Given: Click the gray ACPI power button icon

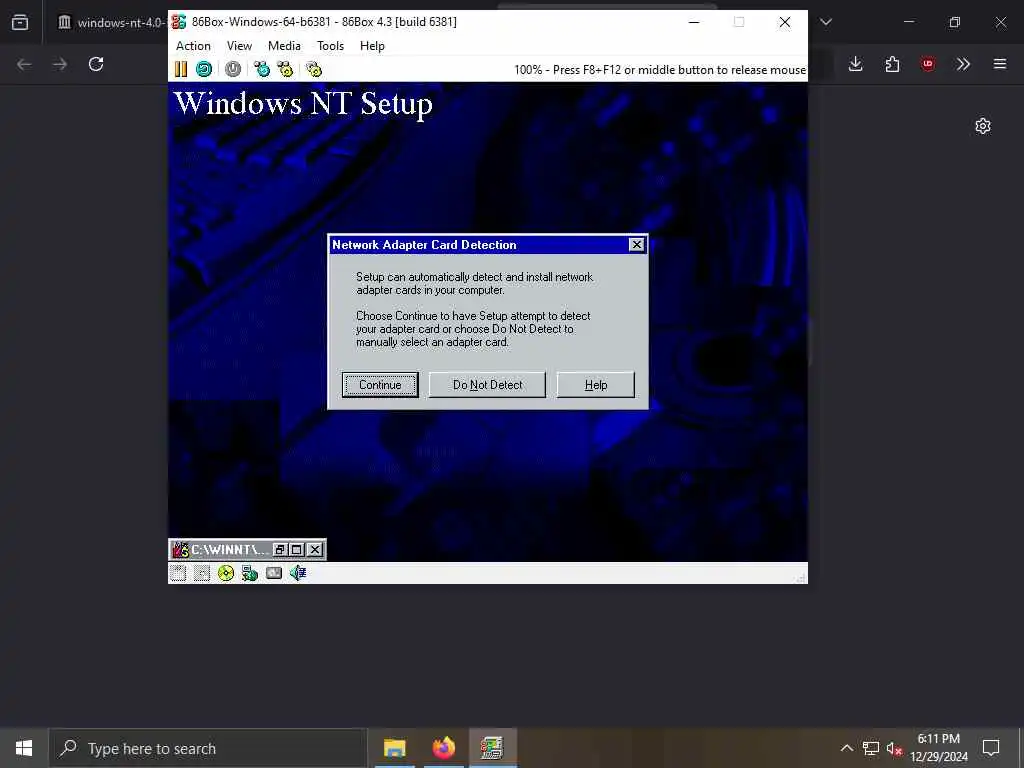Looking at the screenshot, I should point(233,69).
